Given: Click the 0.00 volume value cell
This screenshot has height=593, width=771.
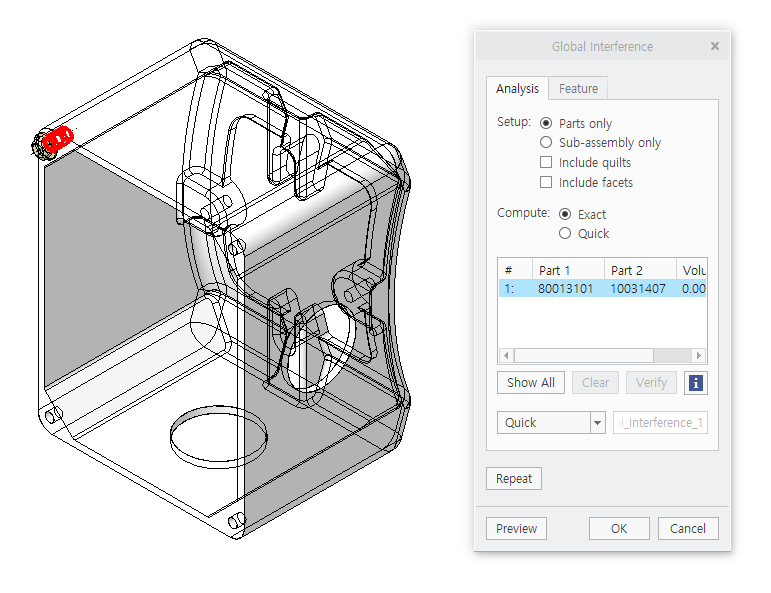Looking at the screenshot, I should [692, 289].
